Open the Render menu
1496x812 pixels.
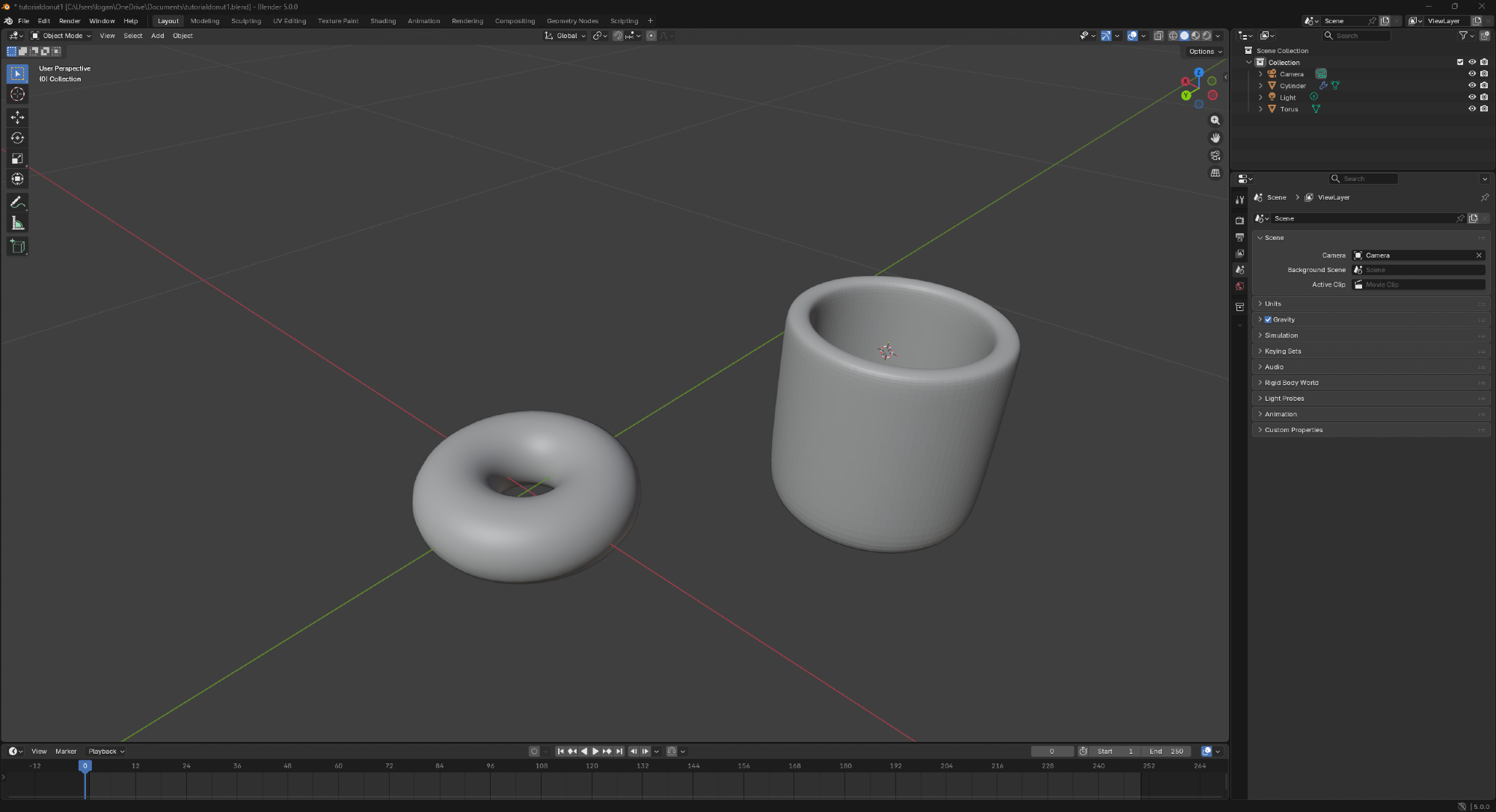pos(70,21)
